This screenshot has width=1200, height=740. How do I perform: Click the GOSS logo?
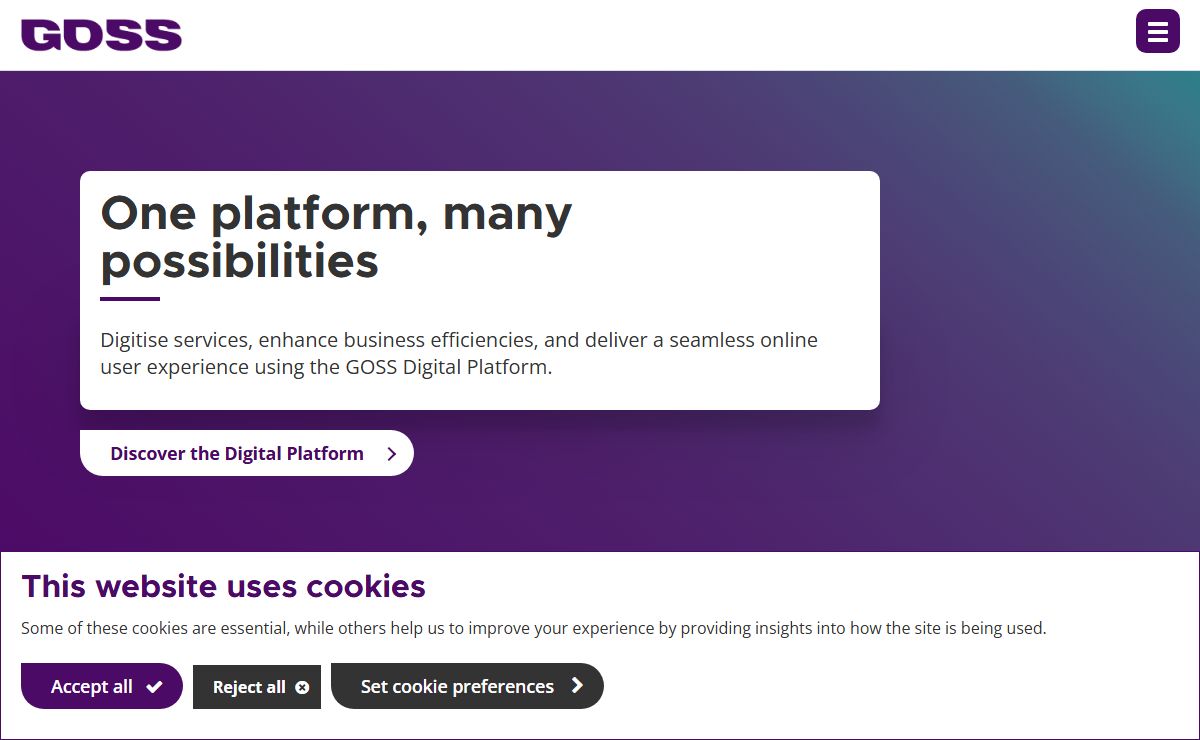coord(101,35)
